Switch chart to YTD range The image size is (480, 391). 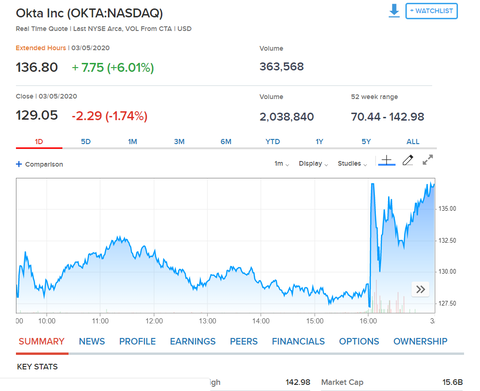click(273, 142)
